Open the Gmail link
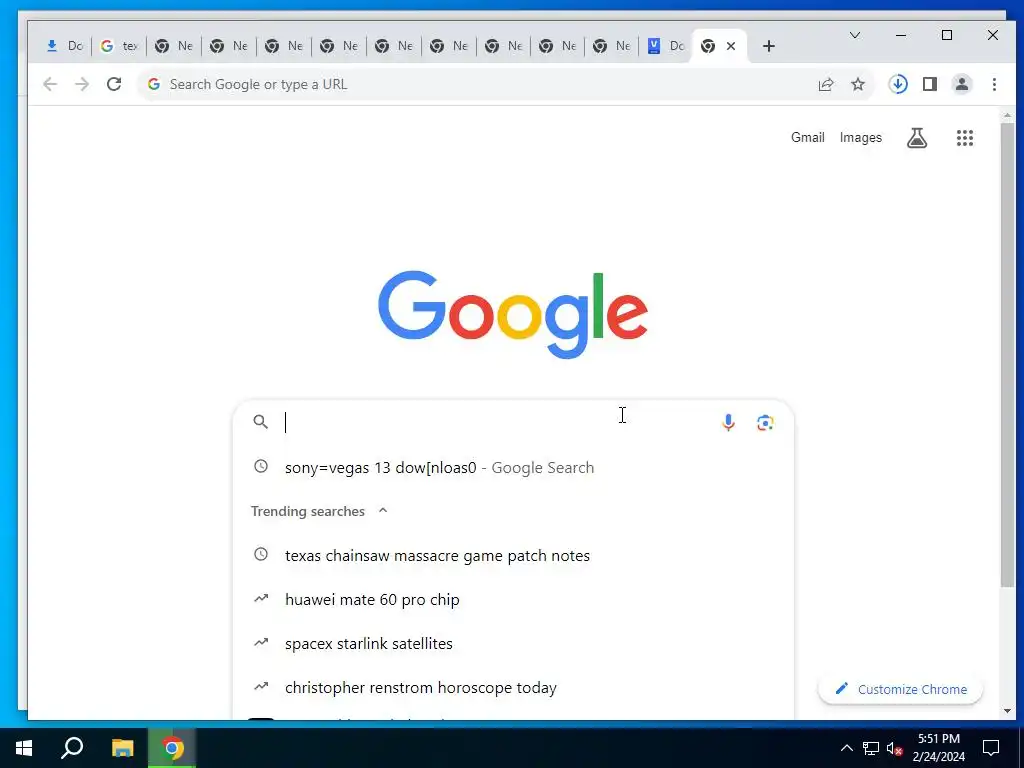1024x768 pixels. click(x=808, y=137)
